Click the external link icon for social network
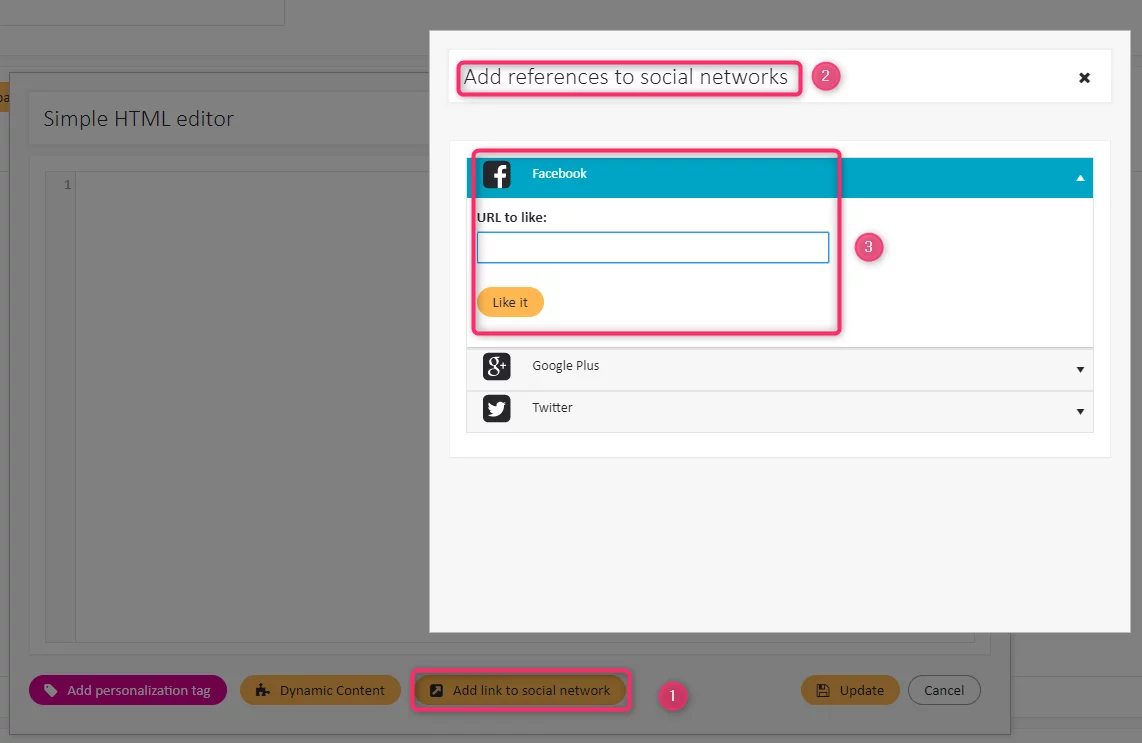 436,690
